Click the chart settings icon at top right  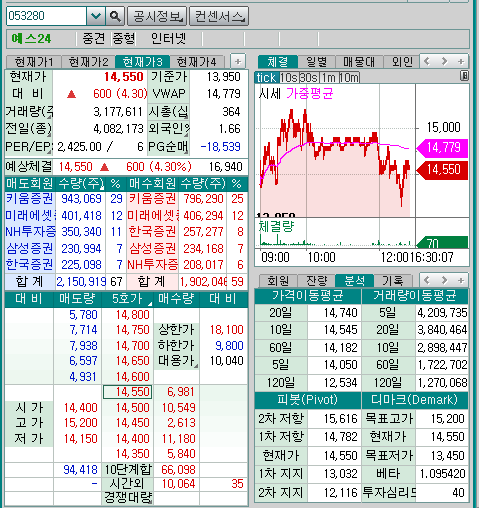(464, 76)
